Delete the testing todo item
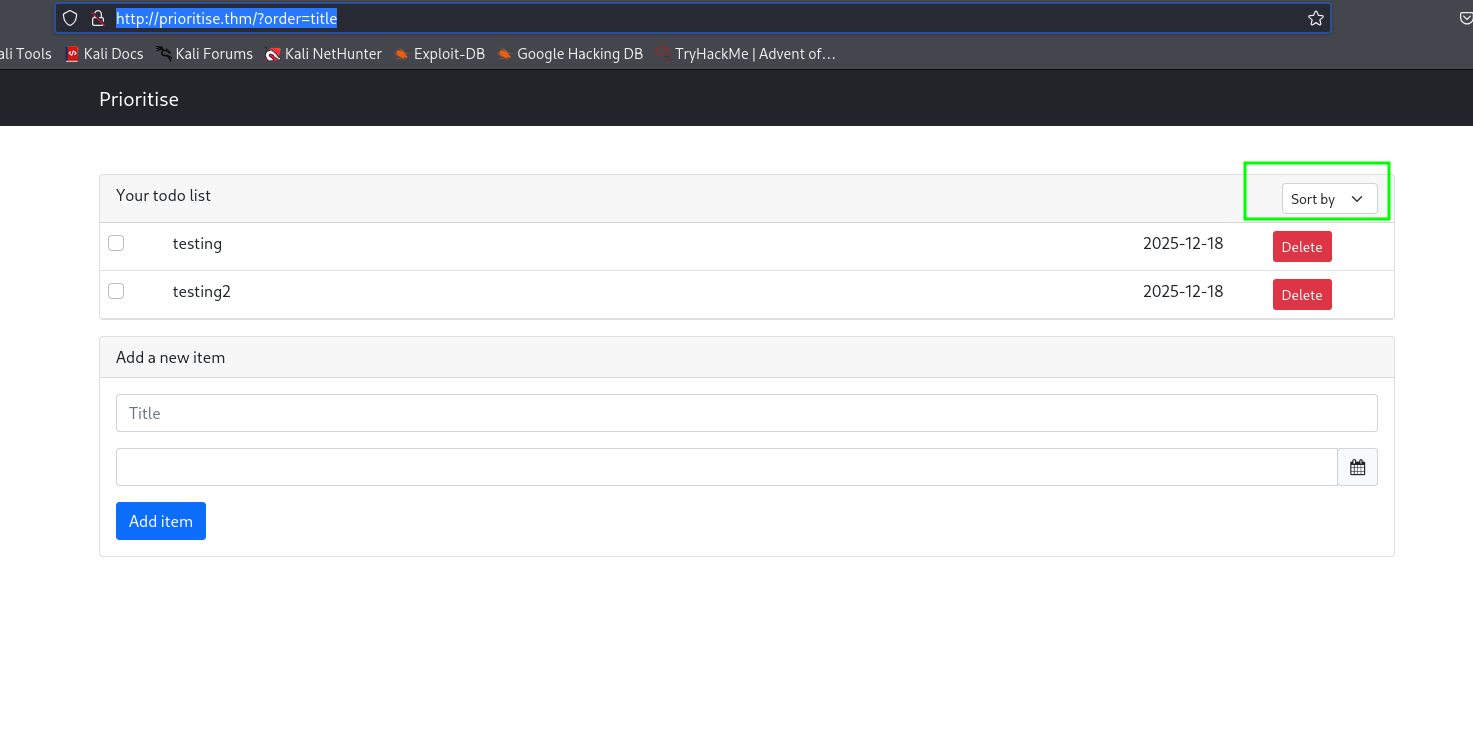Viewport: 1473px width, 741px height. (1301, 247)
